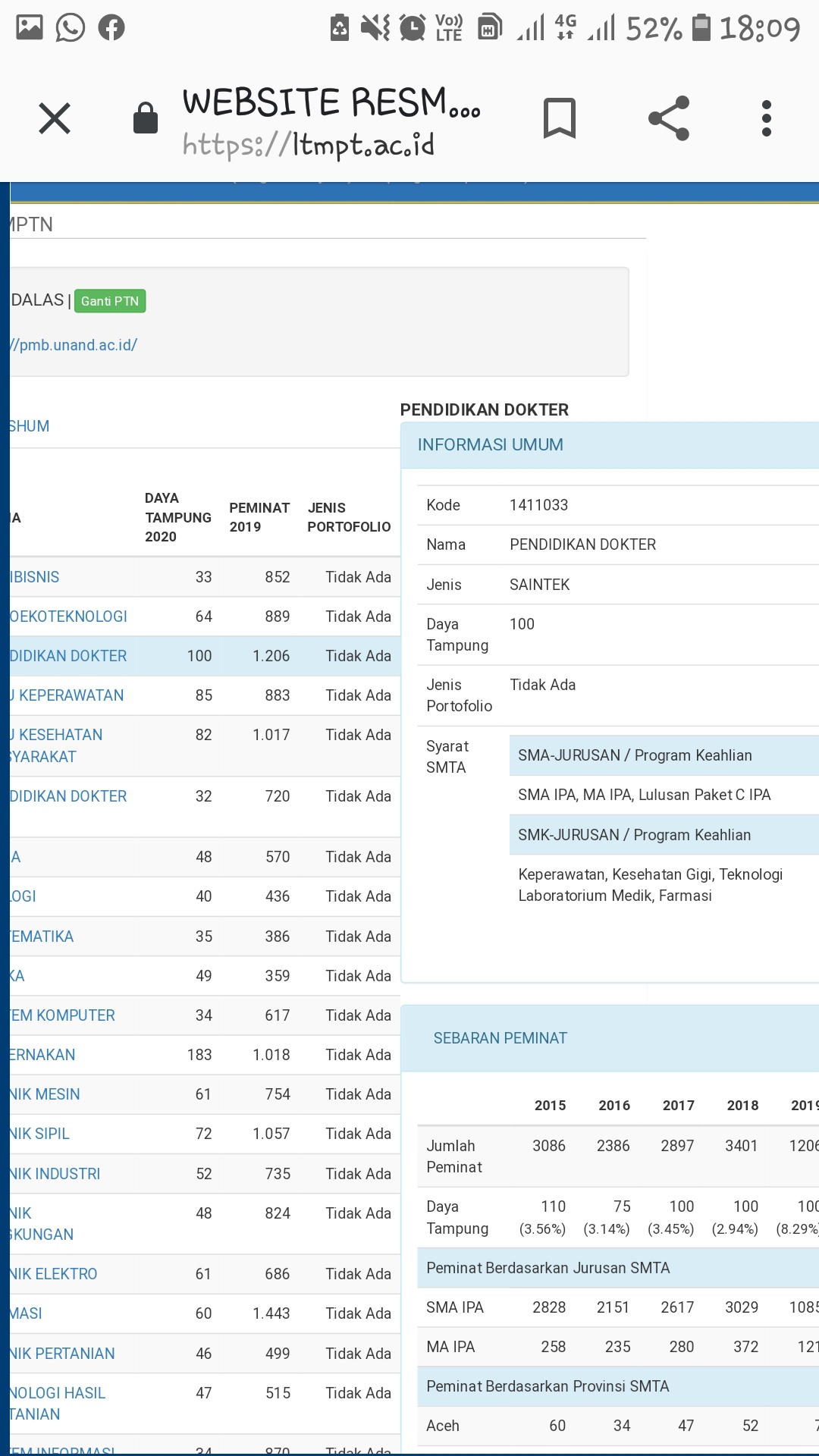
Task: Open the pmb.unand.ac.id link
Action: click(74, 345)
